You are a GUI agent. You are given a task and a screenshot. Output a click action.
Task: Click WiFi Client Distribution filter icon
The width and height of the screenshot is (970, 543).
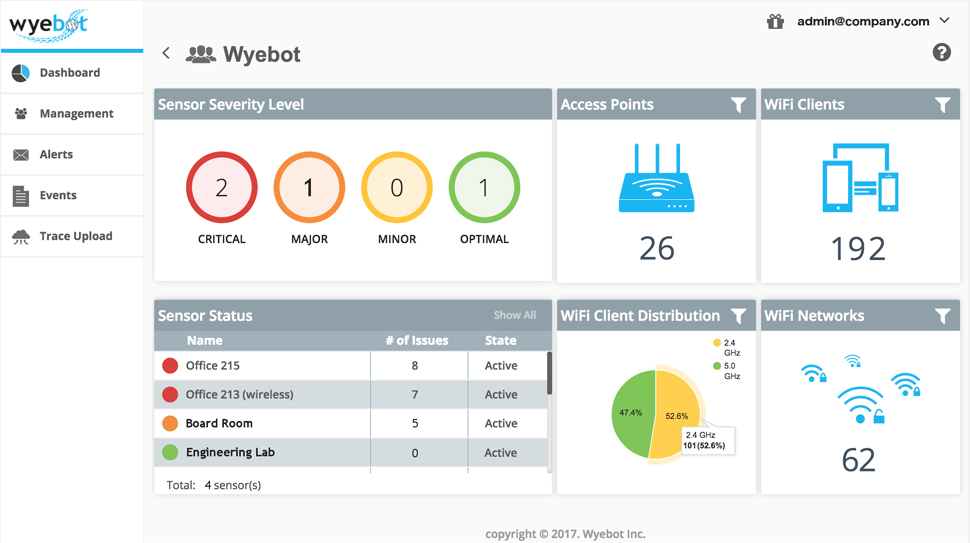(x=738, y=316)
